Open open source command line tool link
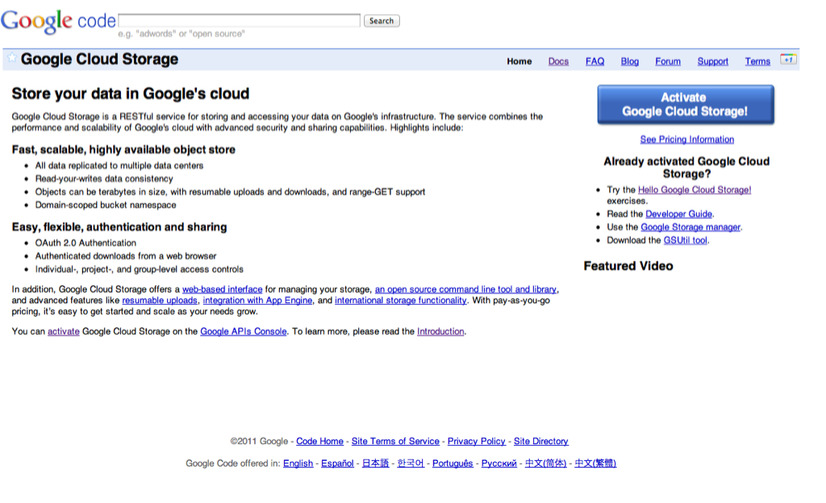This screenshot has width=826, height=503. tap(465, 289)
